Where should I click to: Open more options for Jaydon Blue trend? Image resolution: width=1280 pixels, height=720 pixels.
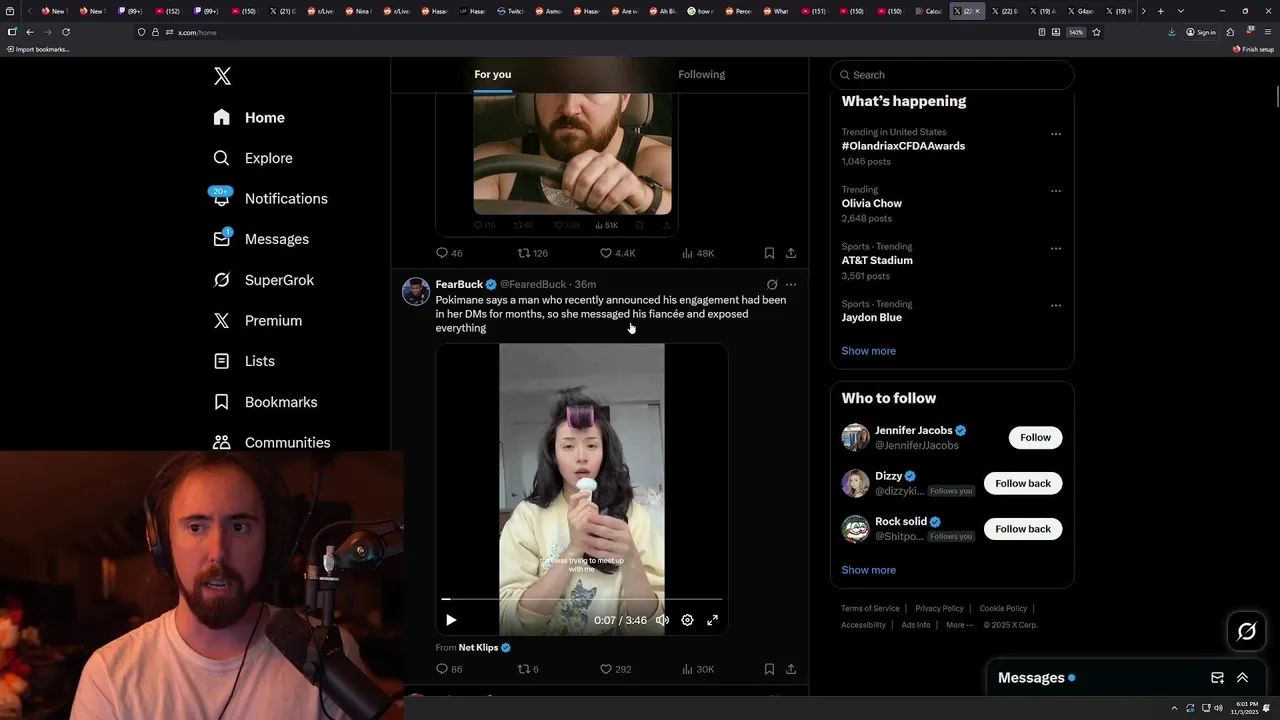point(1055,306)
